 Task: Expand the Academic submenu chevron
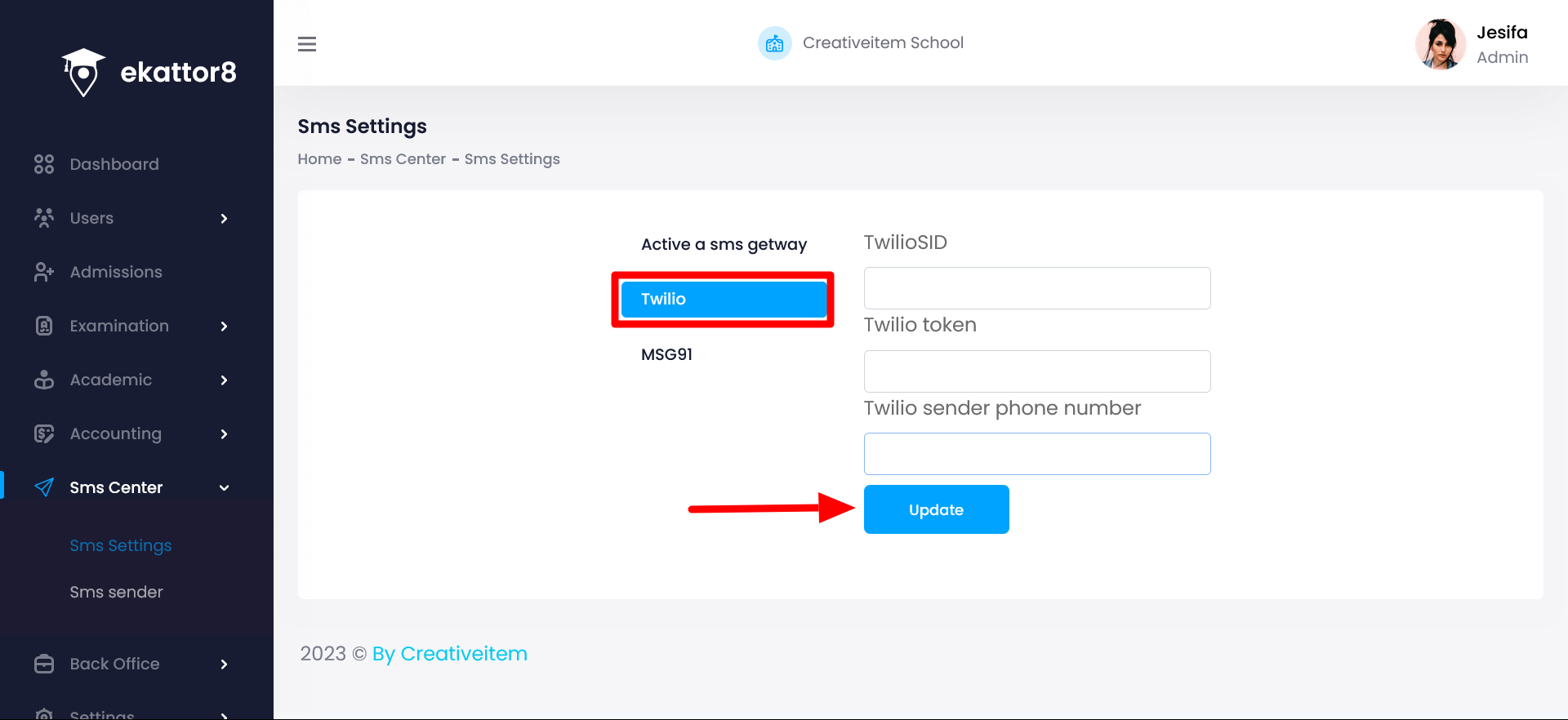[224, 380]
